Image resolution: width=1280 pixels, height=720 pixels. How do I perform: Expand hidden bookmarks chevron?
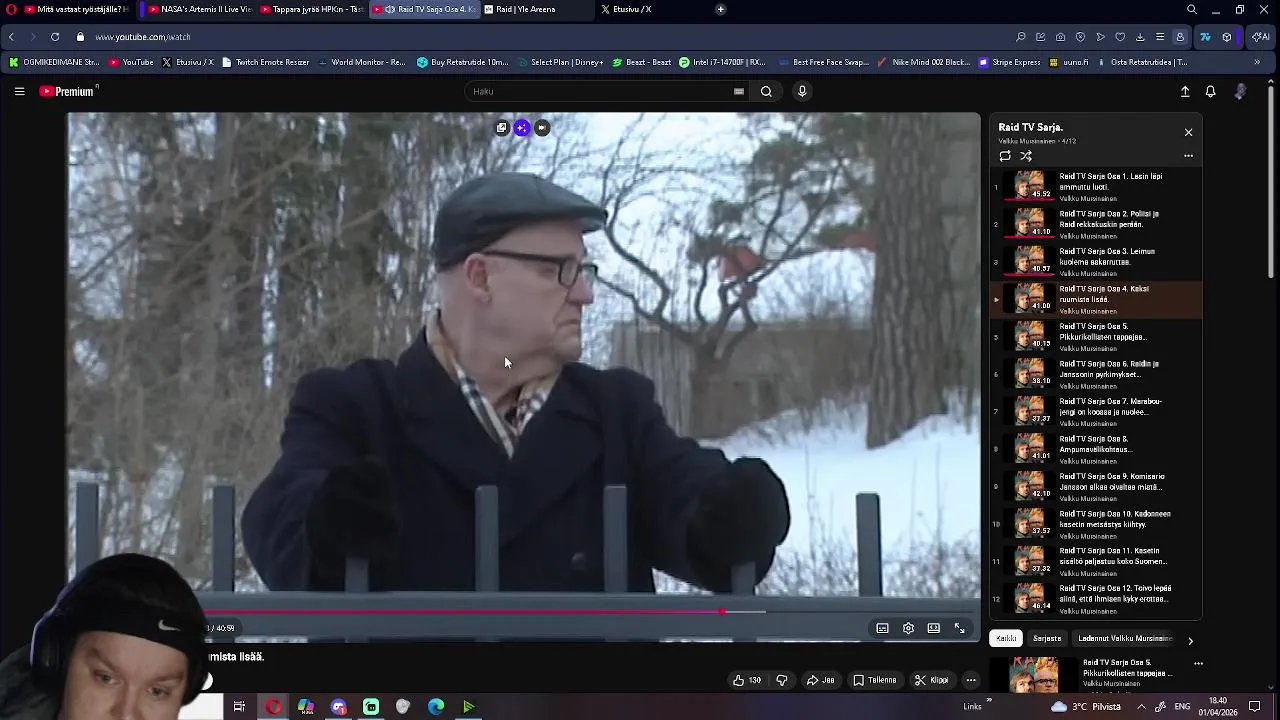click(1257, 62)
